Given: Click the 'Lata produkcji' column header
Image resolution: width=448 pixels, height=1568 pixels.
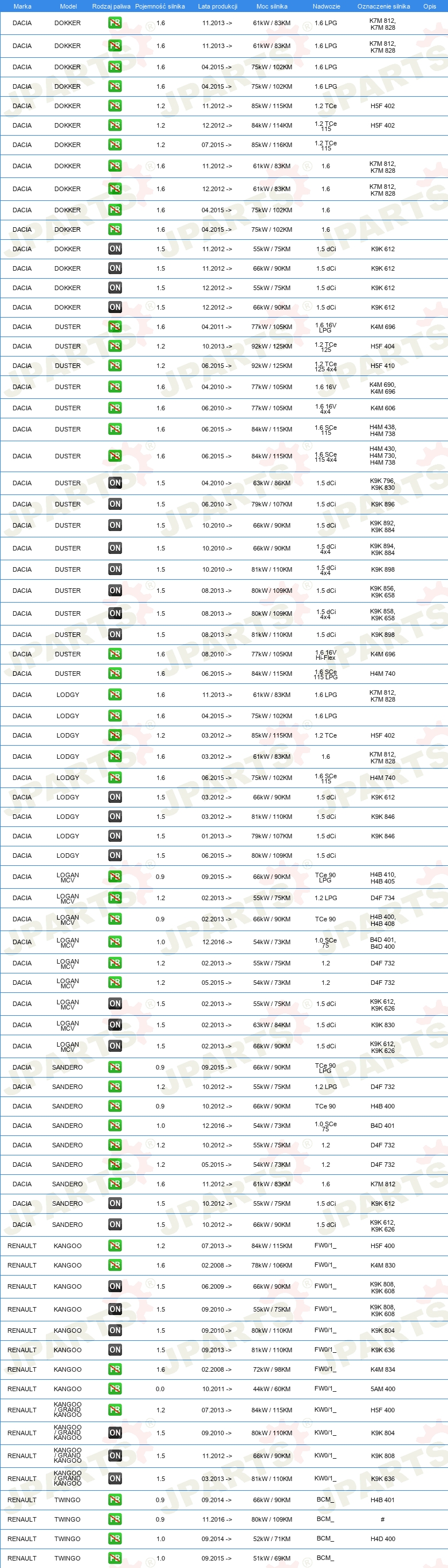Looking at the screenshot, I should click(218, 6).
